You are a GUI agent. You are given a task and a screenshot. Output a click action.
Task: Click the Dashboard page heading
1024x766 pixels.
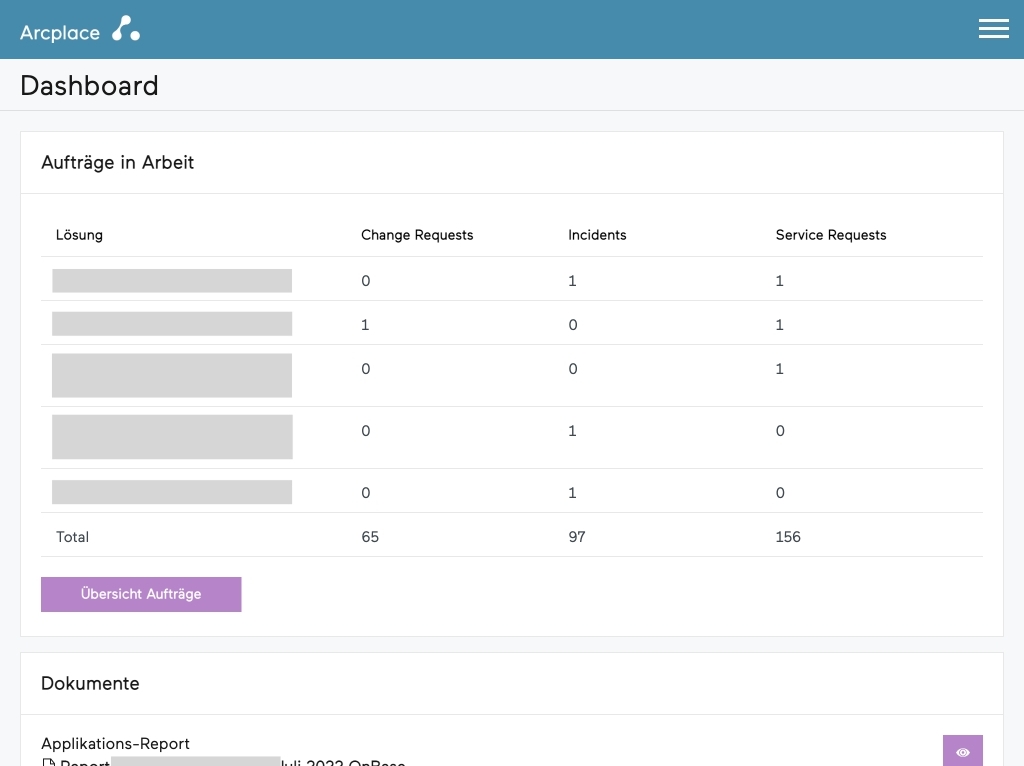click(89, 86)
